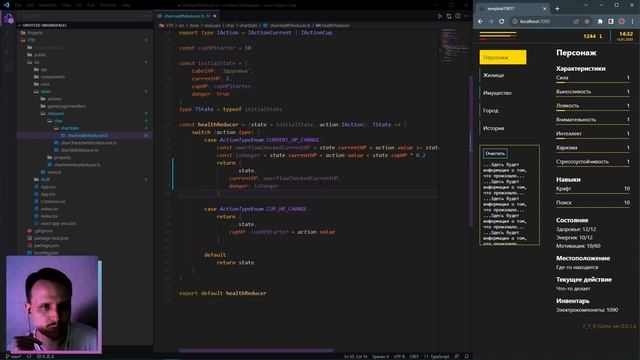Open the browser tab search chevron
This screenshot has width=640, height=360.
click(586, 5)
